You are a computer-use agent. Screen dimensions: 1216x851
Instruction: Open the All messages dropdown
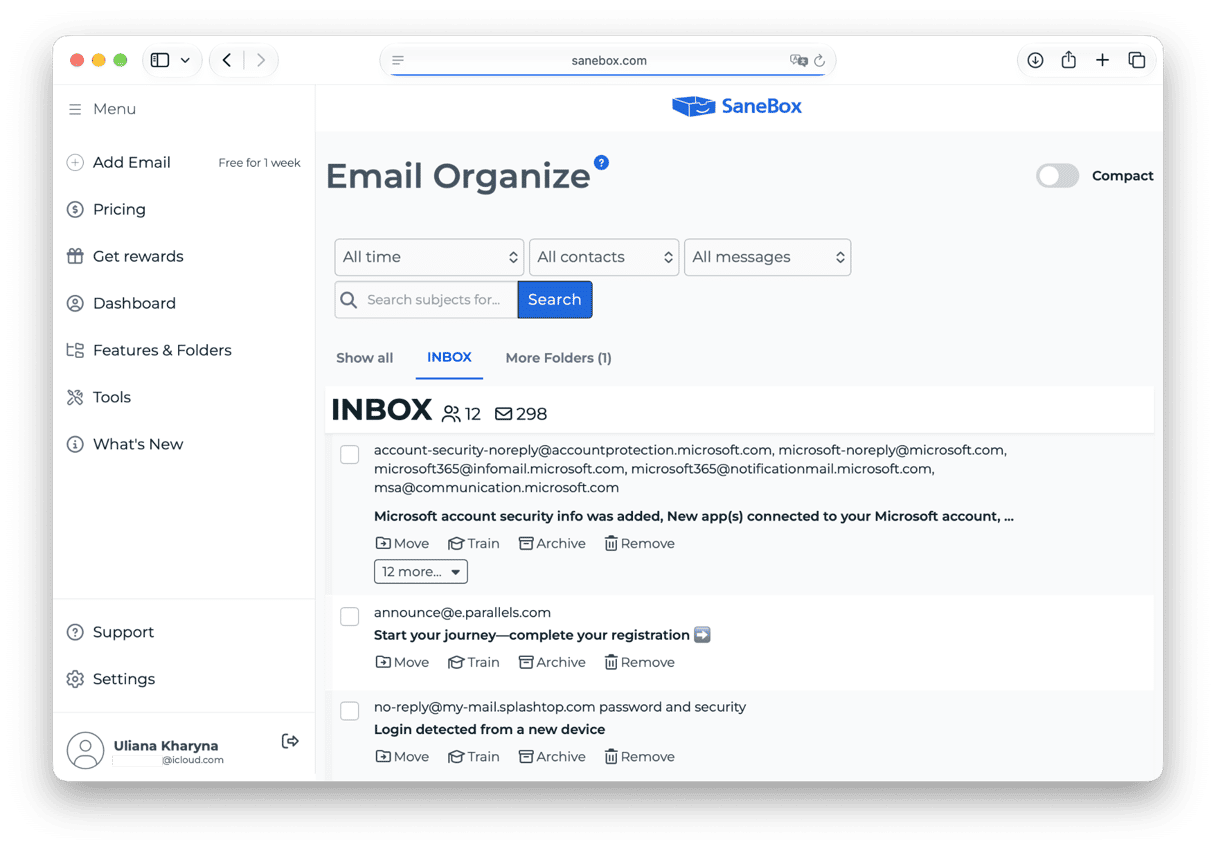[767, 257]
